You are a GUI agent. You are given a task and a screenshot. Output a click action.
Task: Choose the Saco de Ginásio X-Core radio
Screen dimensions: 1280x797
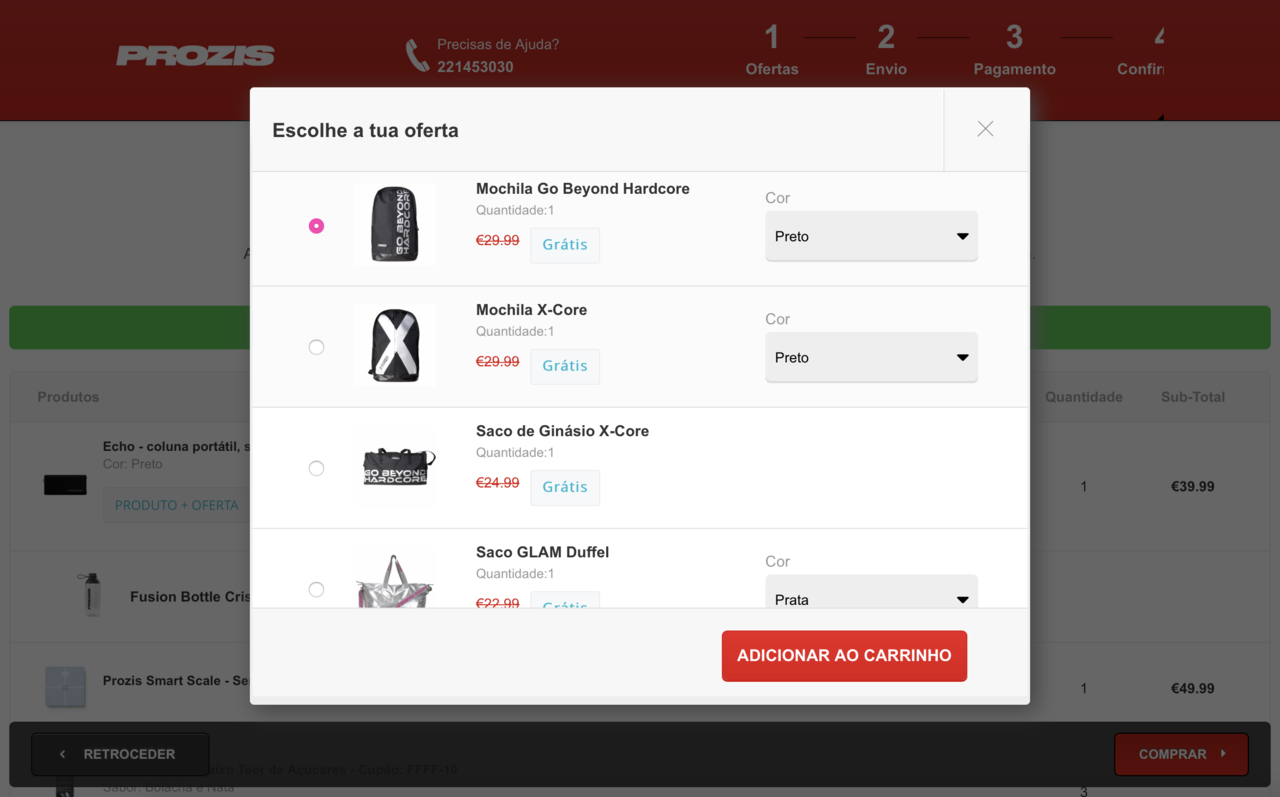pos(316,468)
